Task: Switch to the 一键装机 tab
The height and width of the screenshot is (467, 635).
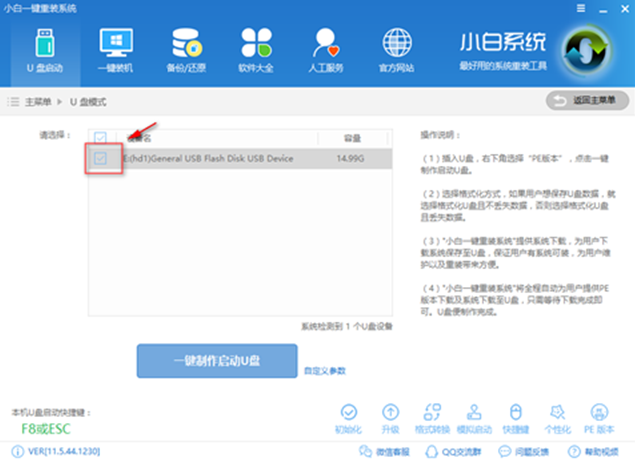Action: 115,51
